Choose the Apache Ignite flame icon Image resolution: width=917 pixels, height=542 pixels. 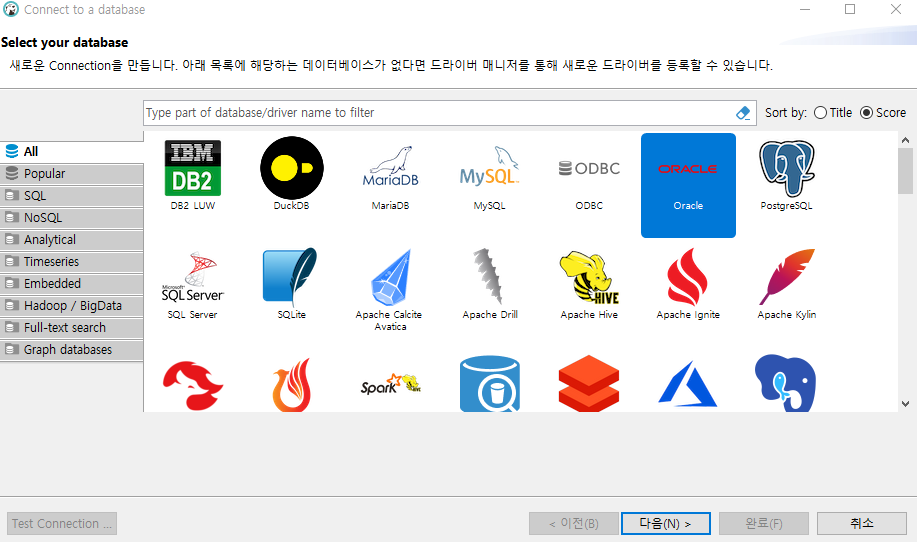pyautogui.click(x=687, y=277)
